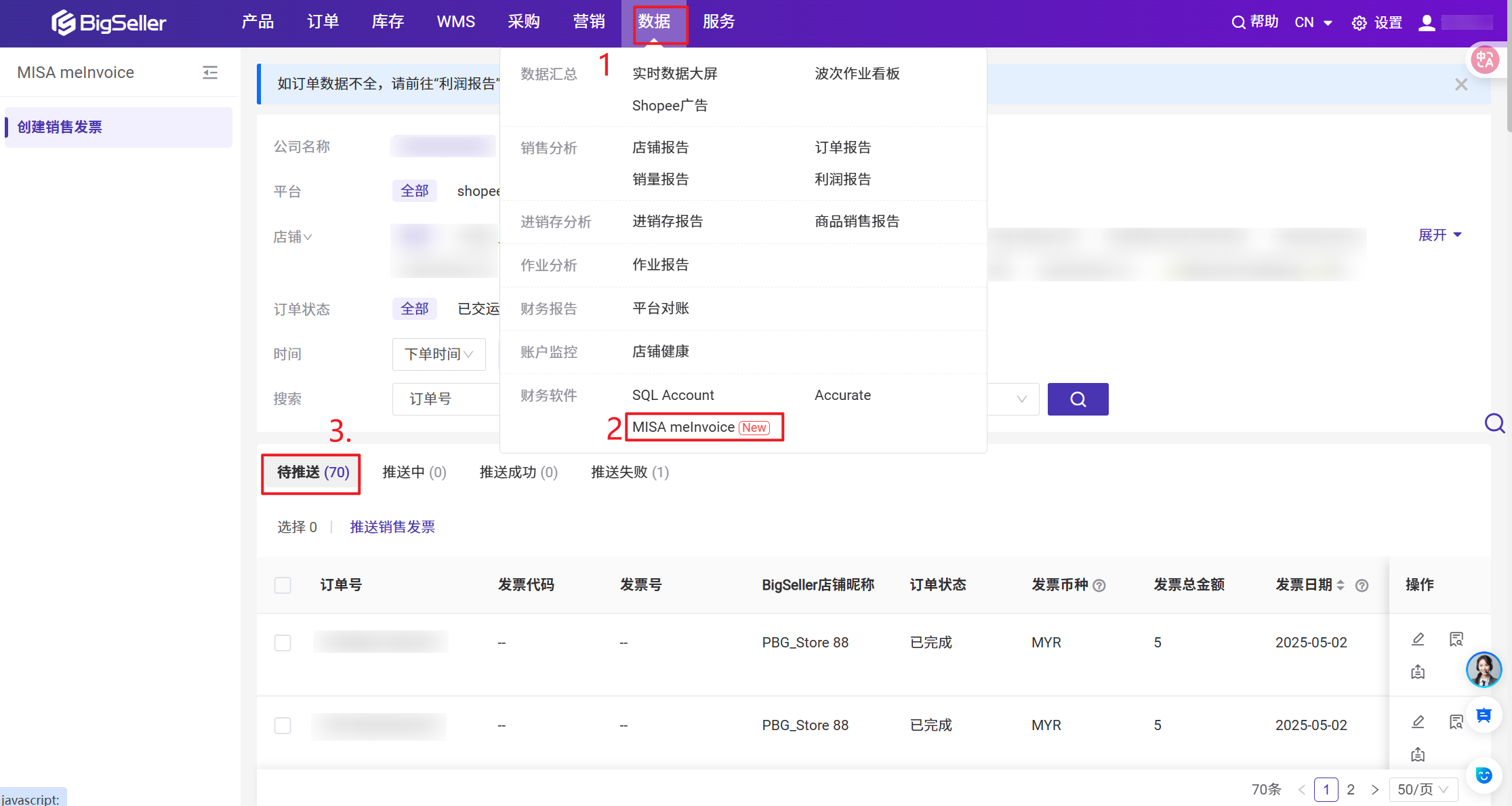Open 平台对账 menu entry

(660, 308)
